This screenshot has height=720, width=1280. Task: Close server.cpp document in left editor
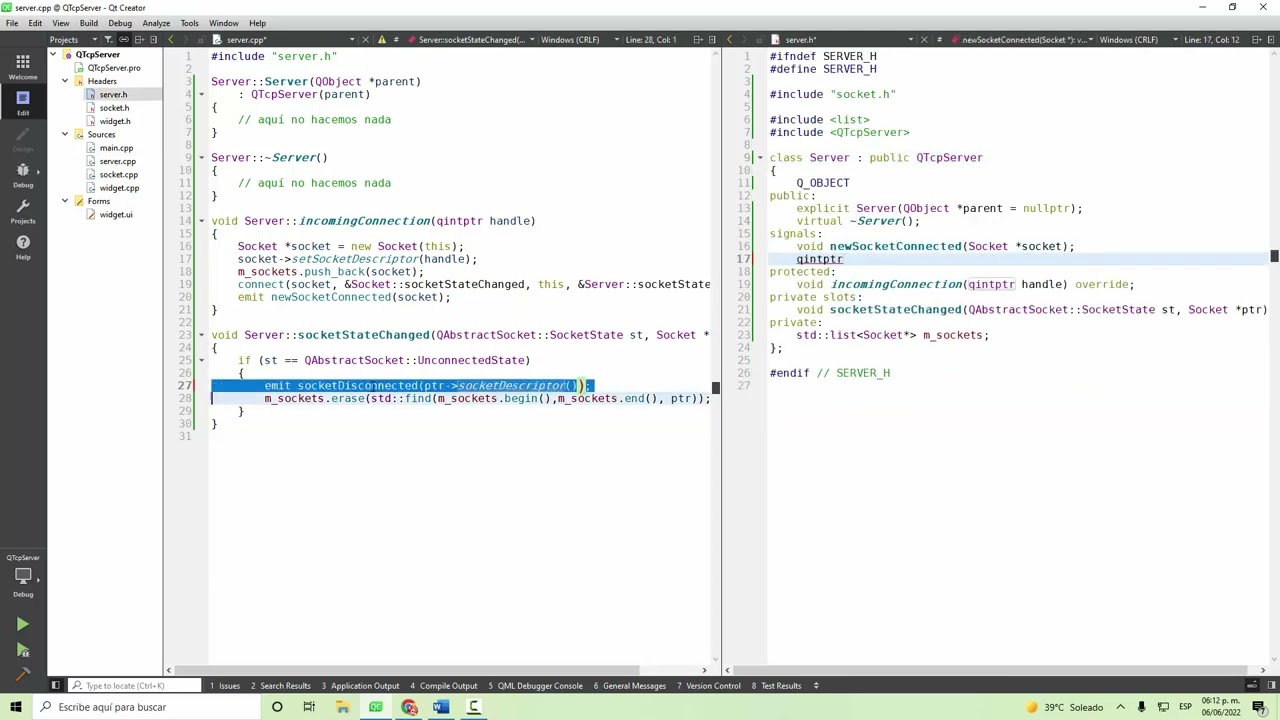pyautogui.click(x=365, y=40)
